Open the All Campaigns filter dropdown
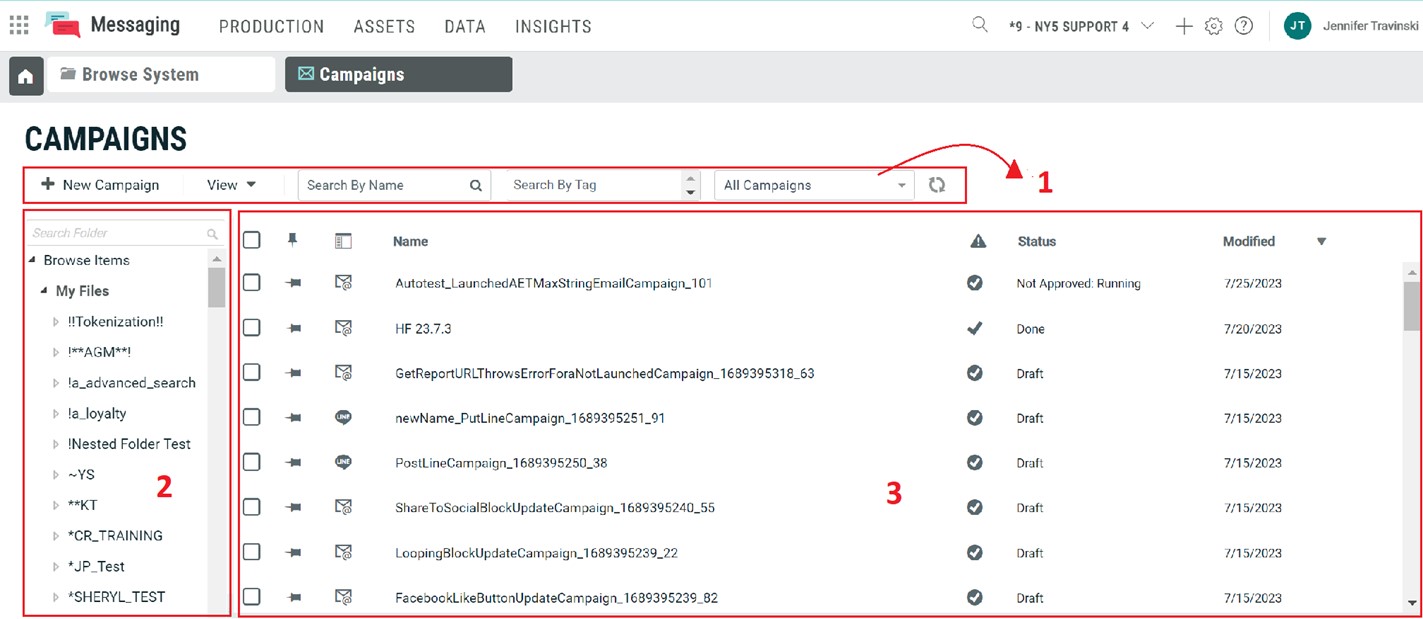The height and width of the screenshot is (619, 1423). (813, 185)
